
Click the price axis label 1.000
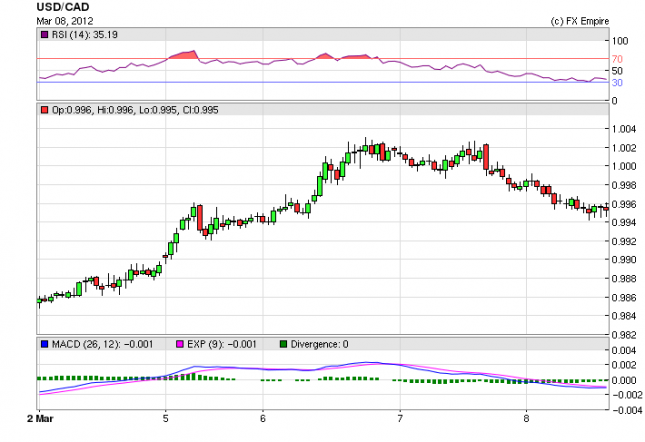click(624, 166)
